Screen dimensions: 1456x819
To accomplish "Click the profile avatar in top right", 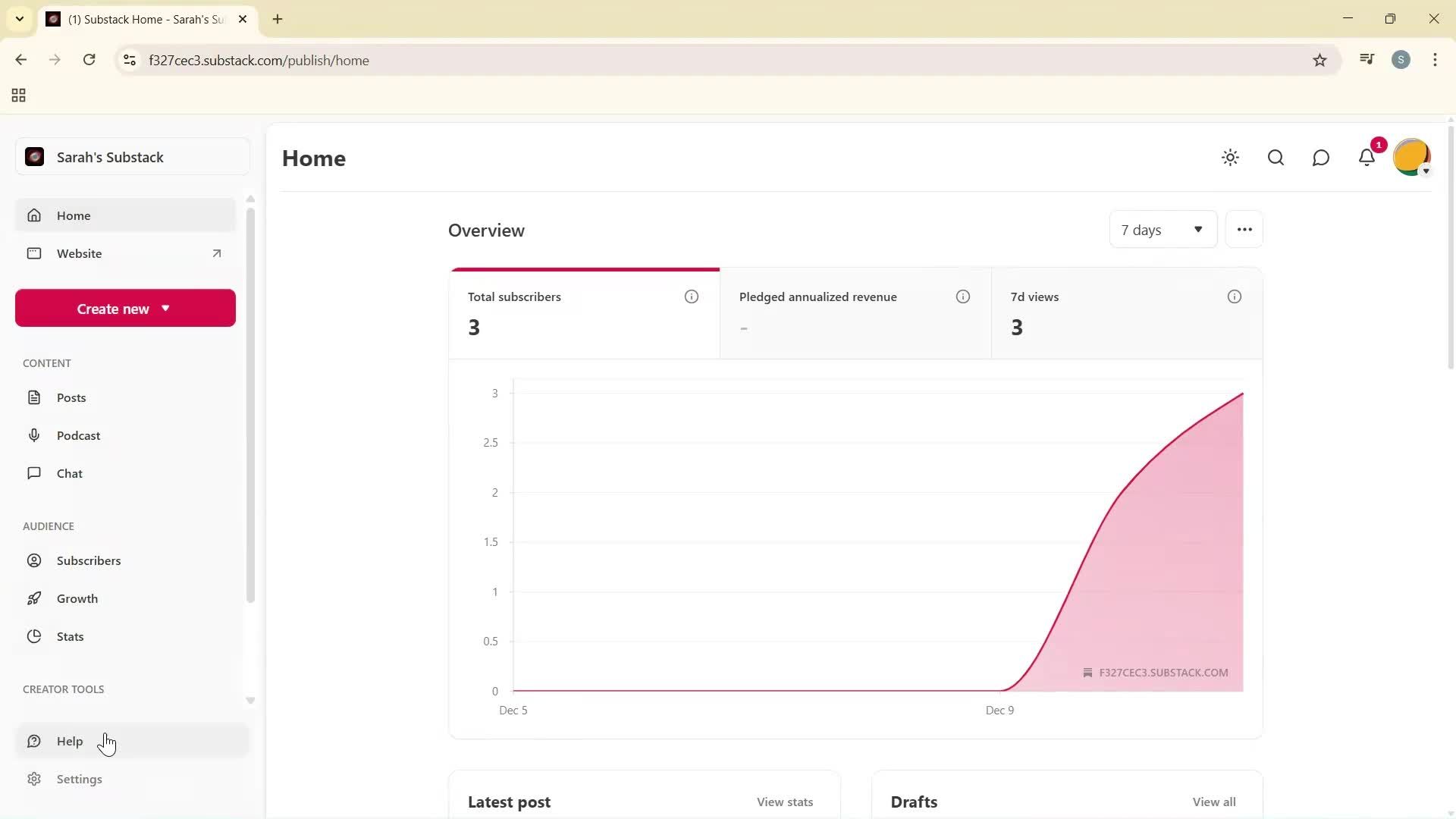I will (x=1411, y=157).
